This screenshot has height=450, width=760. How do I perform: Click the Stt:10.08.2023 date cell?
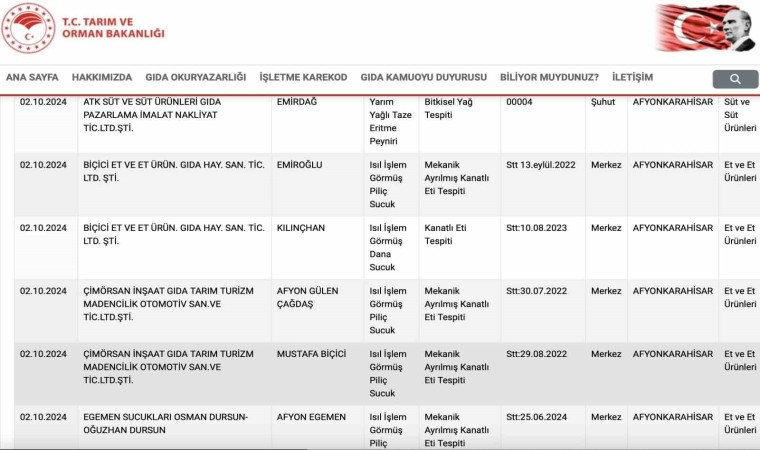click(536, 228)
